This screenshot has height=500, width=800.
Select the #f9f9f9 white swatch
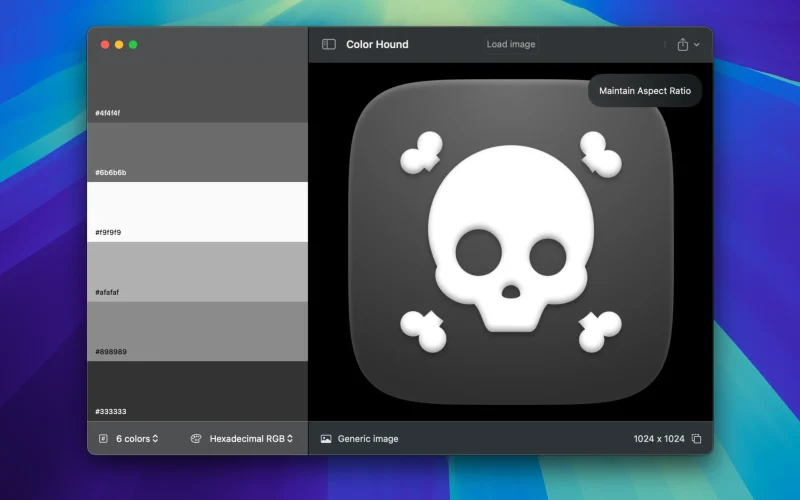tap(197, 212)
